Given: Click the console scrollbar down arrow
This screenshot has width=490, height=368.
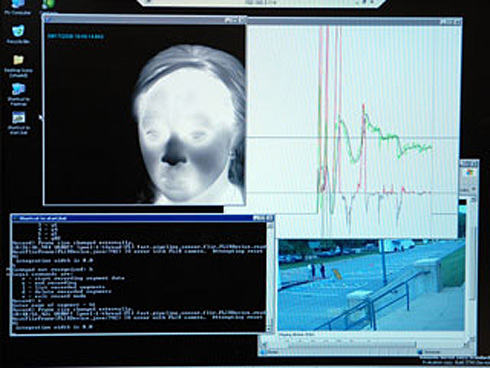Looking at the screenshot, I should point(270,329).
